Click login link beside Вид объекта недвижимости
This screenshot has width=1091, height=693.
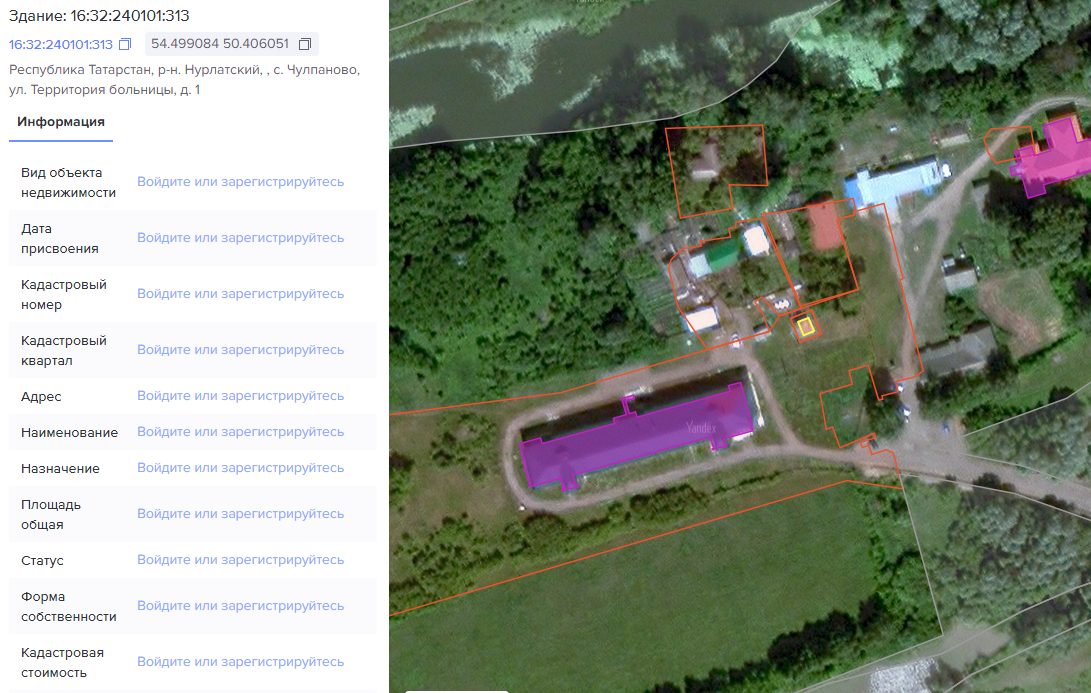pyautogui.click(x=240, y=182)
